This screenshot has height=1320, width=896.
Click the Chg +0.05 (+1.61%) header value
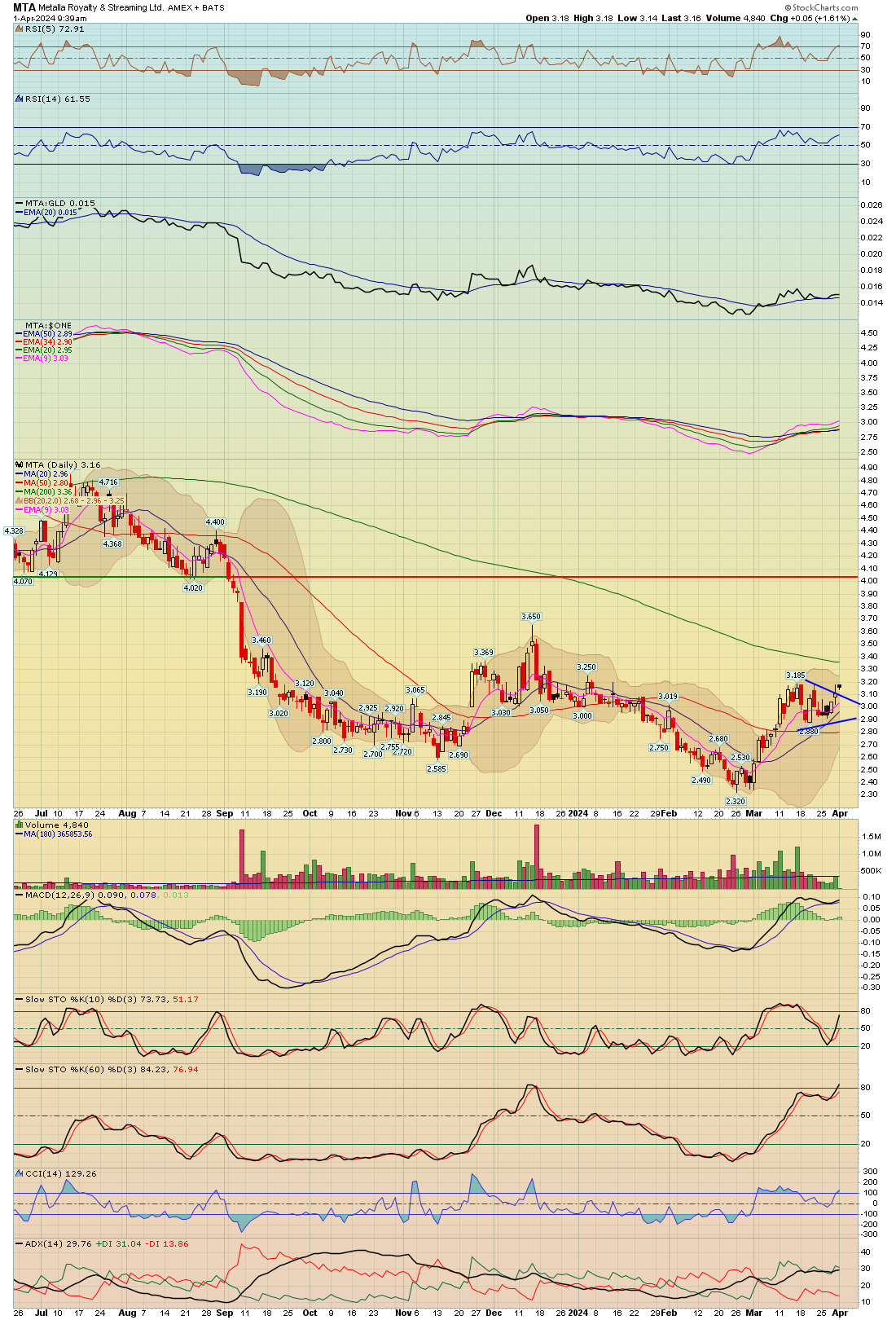point(813,18)
